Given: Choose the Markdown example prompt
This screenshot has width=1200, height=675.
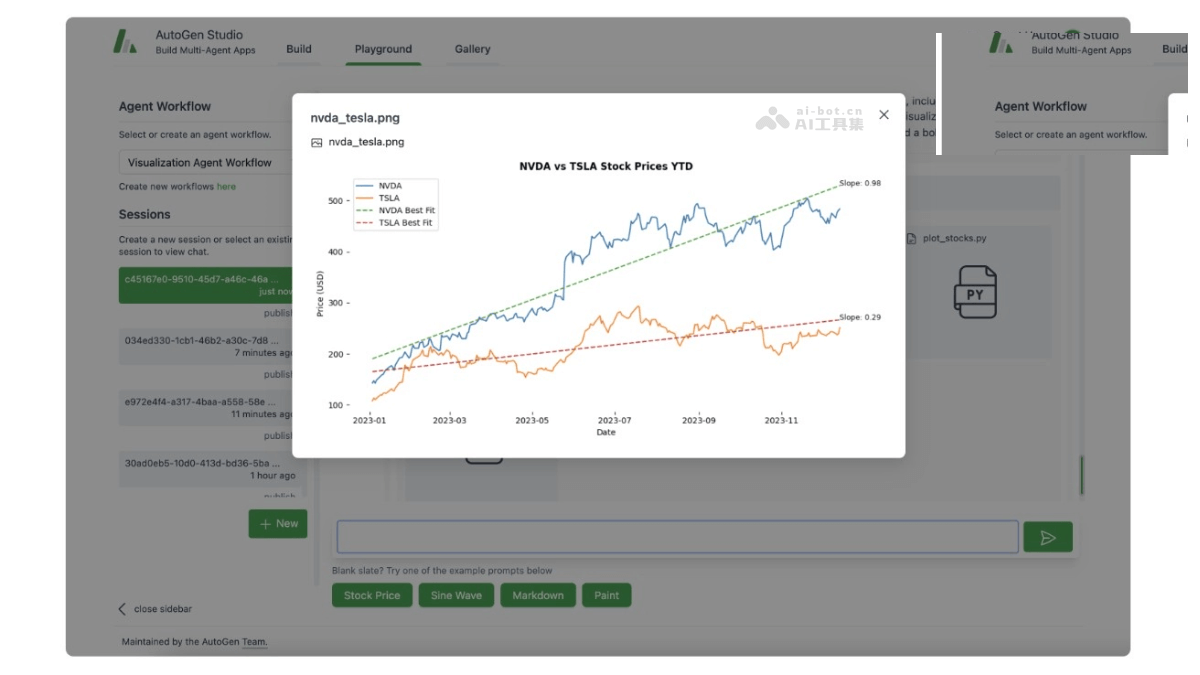Looking at the screenshot, I should tap(538, 595).
